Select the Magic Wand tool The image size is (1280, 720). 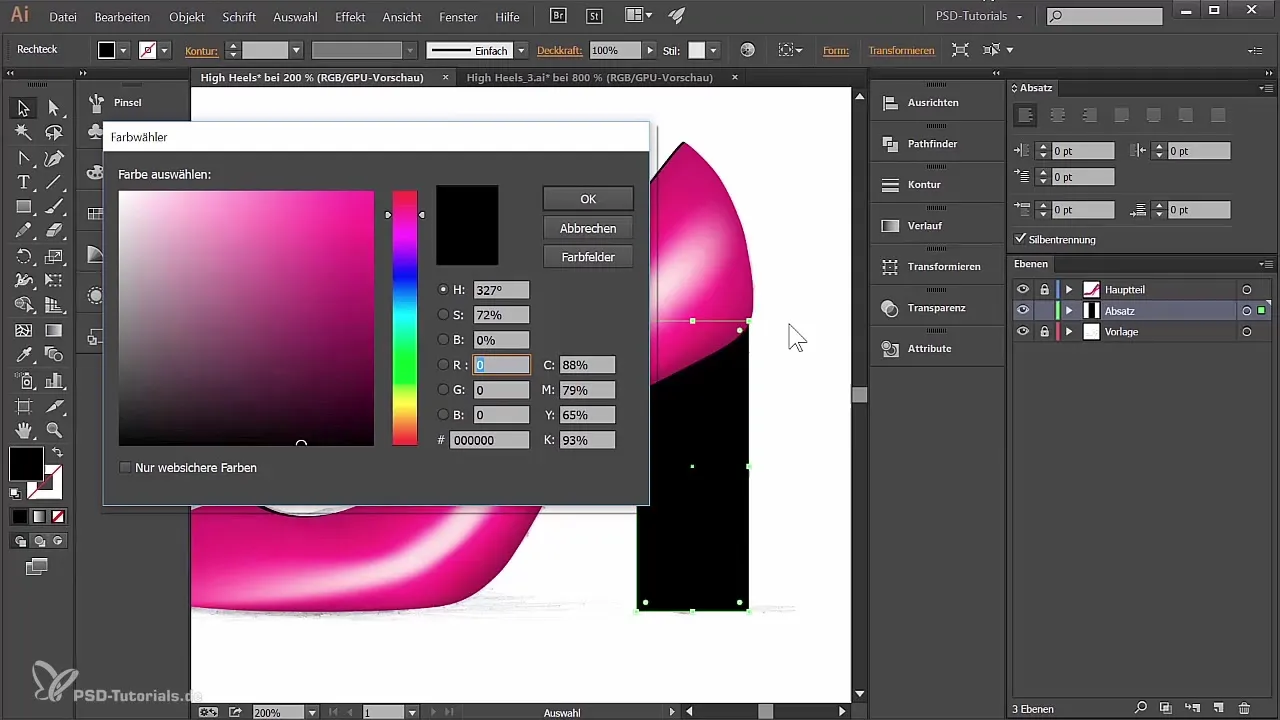(x=23, y=132)
